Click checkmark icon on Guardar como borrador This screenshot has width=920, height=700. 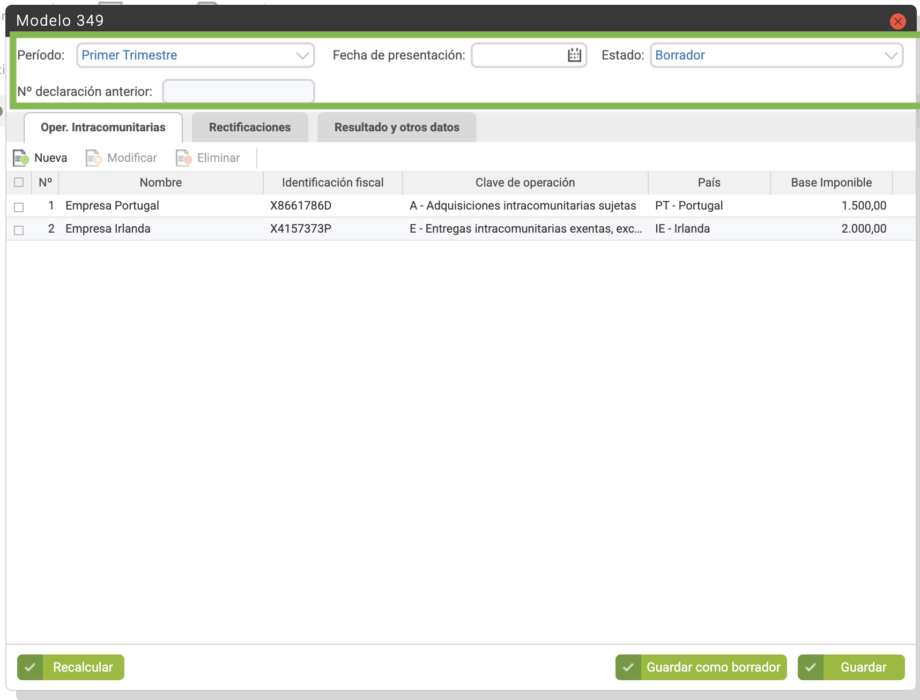pyautogui.click(x=628, y=667)
